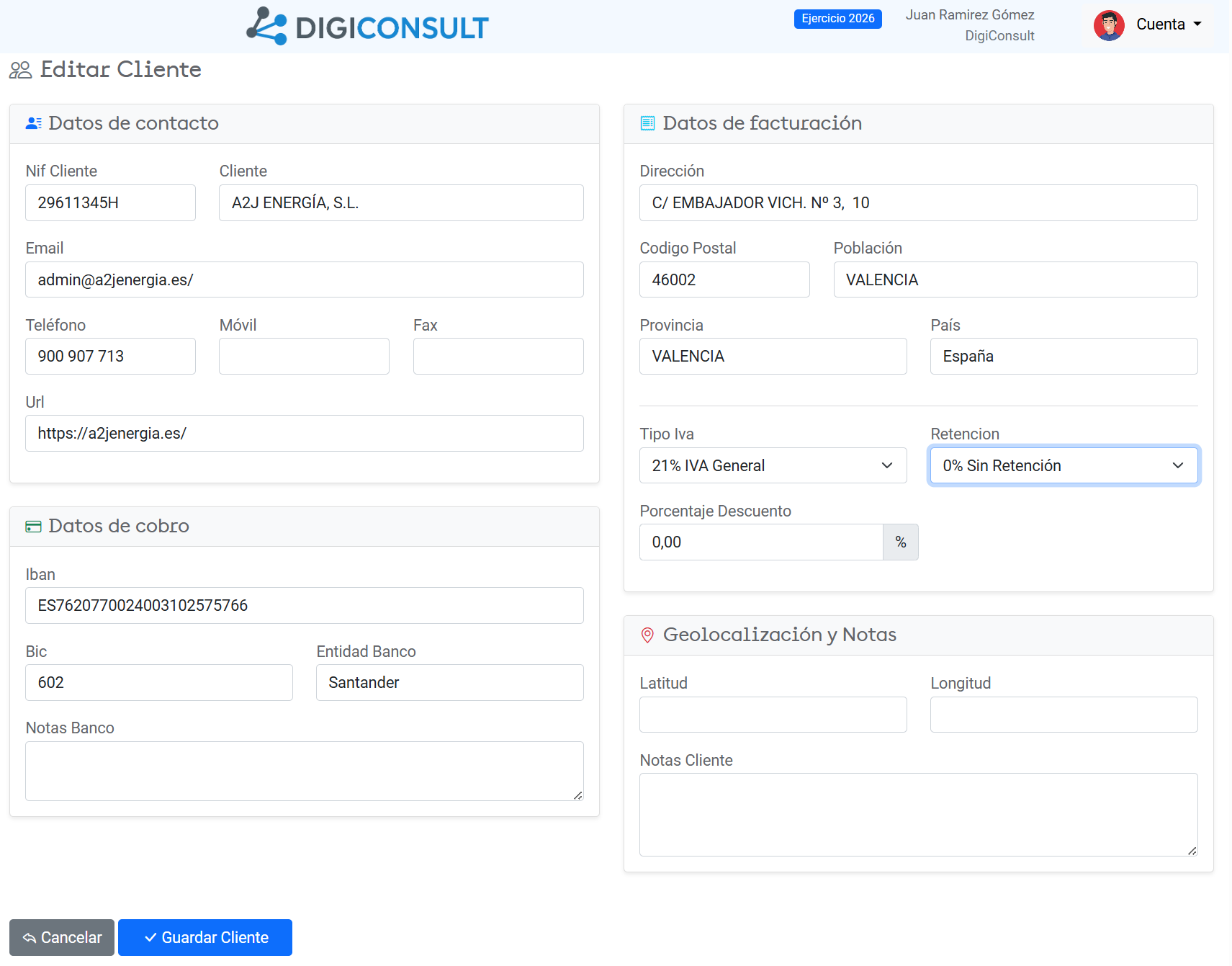Click the DigiConsult logo
This screenshot has height=966, width=1232.
[x=367, y=27]
